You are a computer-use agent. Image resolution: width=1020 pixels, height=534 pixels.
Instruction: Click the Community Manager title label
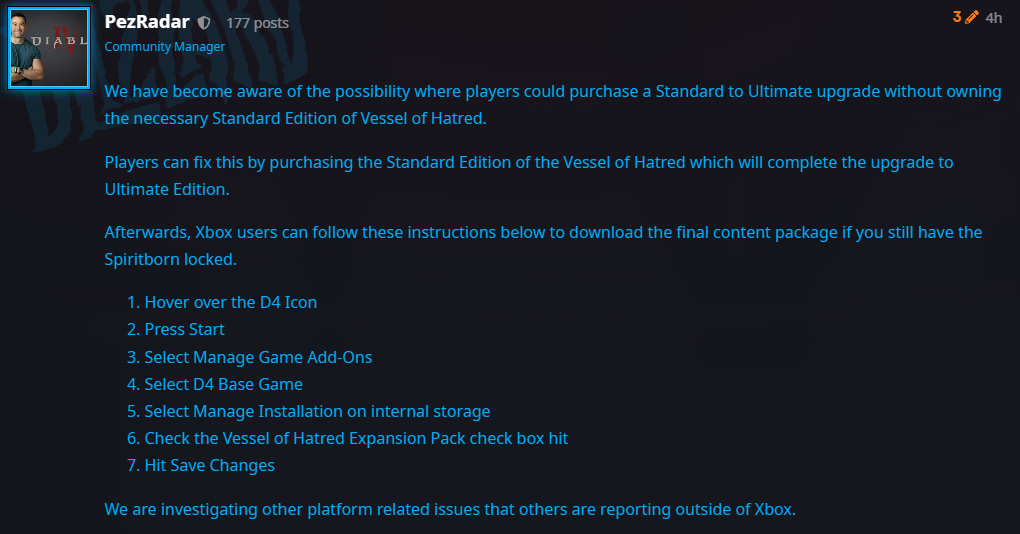click(165, 46)
